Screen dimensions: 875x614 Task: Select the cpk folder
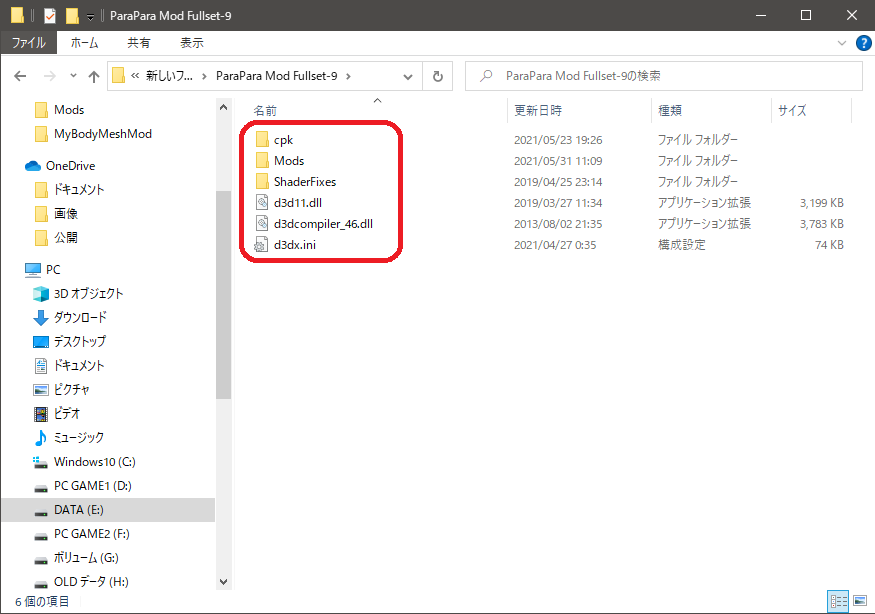point(283,140)
